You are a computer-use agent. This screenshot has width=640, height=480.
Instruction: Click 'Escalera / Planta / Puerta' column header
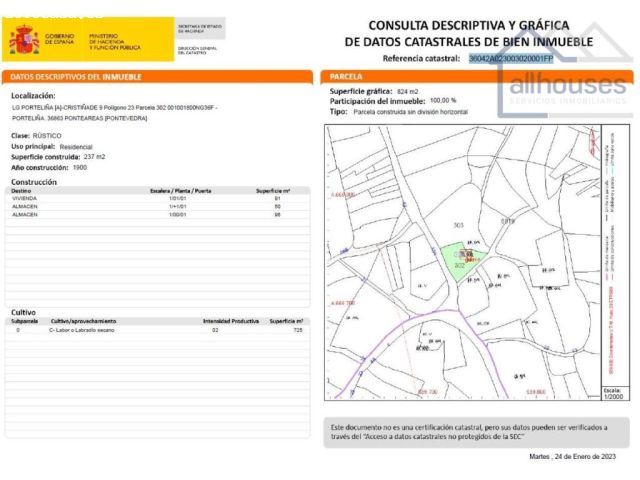point(180,191)
